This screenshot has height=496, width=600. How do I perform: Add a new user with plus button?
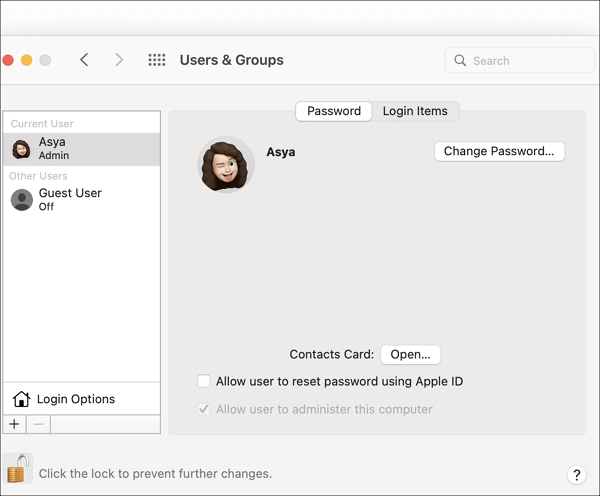pyautogui.click(x=14, y=425)
